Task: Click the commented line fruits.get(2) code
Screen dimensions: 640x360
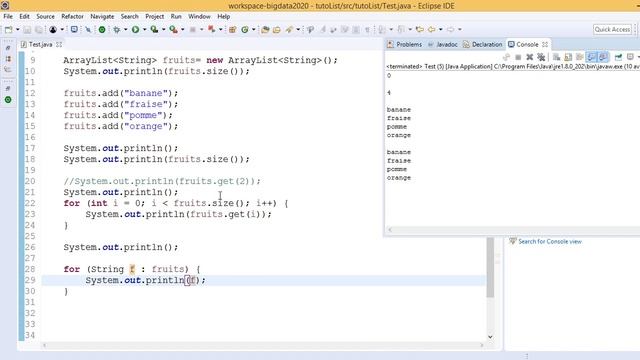Action: pos(162,181)
